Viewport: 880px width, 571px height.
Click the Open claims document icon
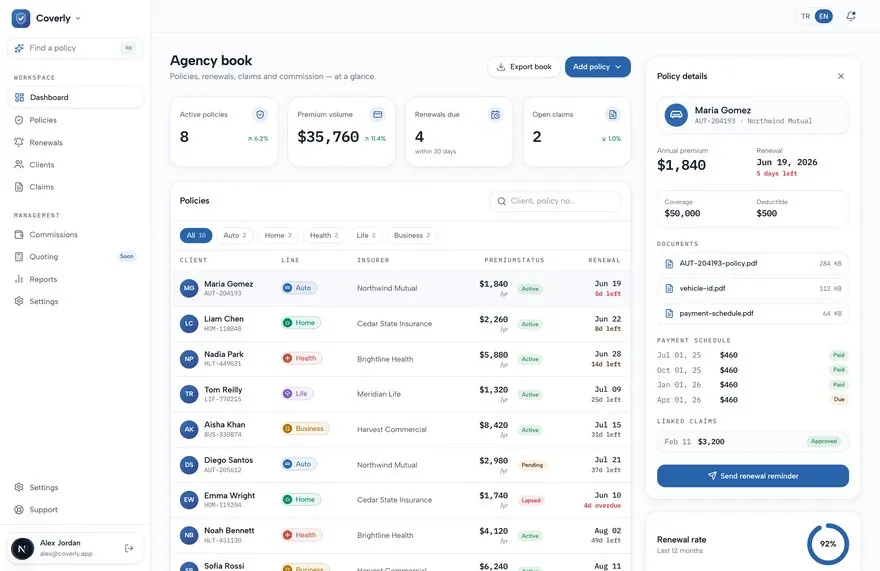pos(612,115)
